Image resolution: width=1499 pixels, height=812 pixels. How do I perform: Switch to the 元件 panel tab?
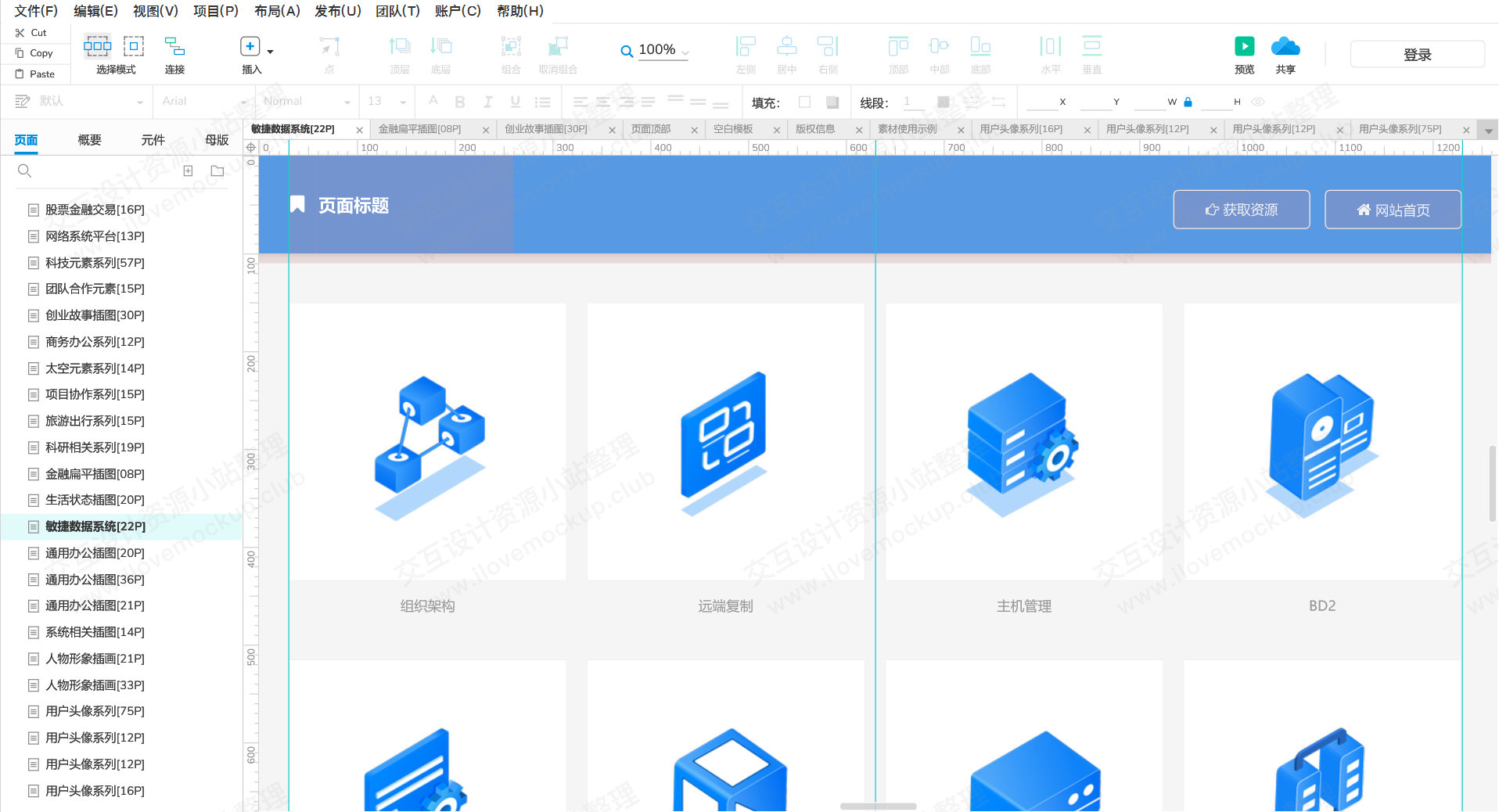pyautogui.click(x=153, y=140)
